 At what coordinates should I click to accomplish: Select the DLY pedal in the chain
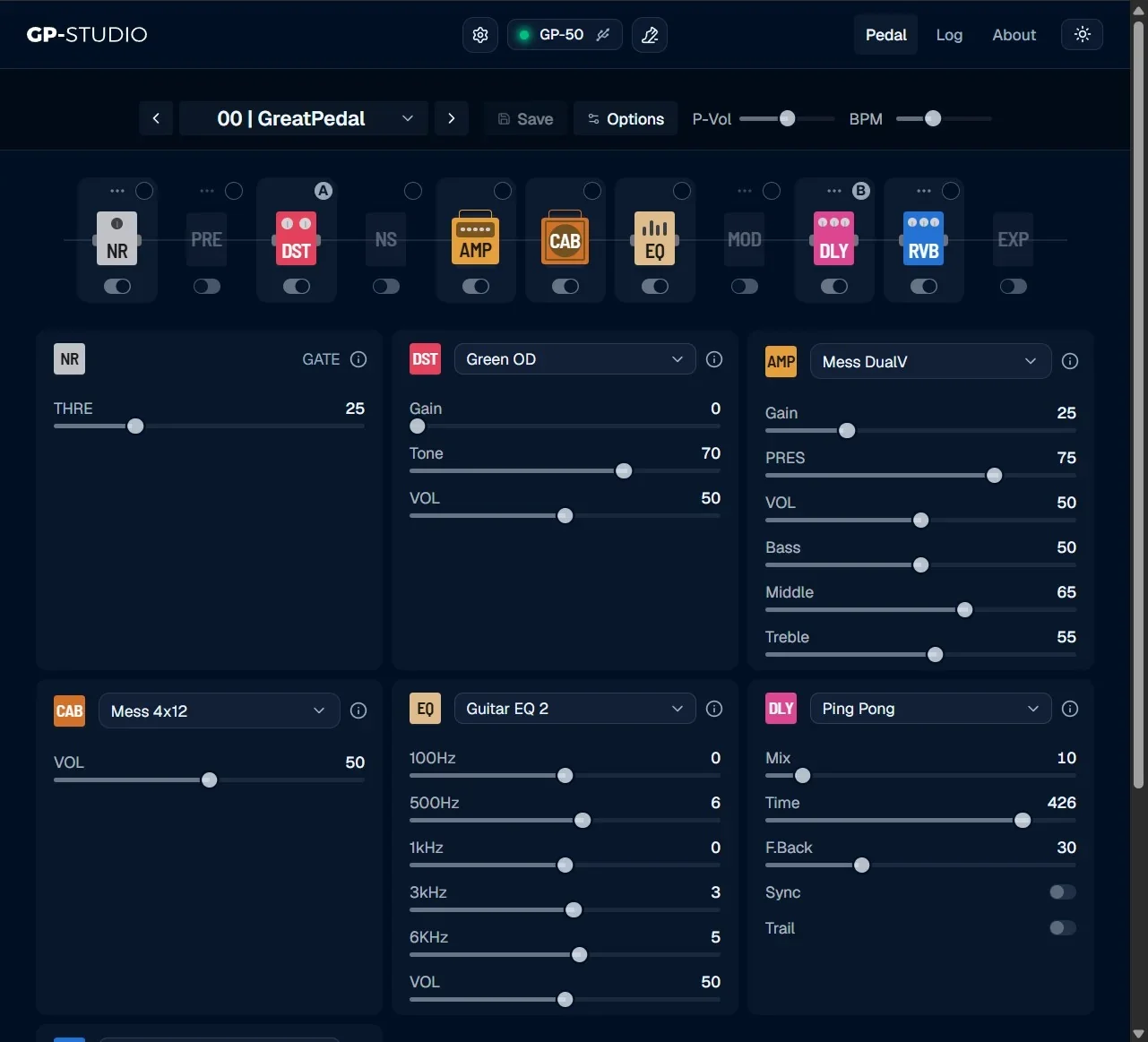tap(834, 239)
